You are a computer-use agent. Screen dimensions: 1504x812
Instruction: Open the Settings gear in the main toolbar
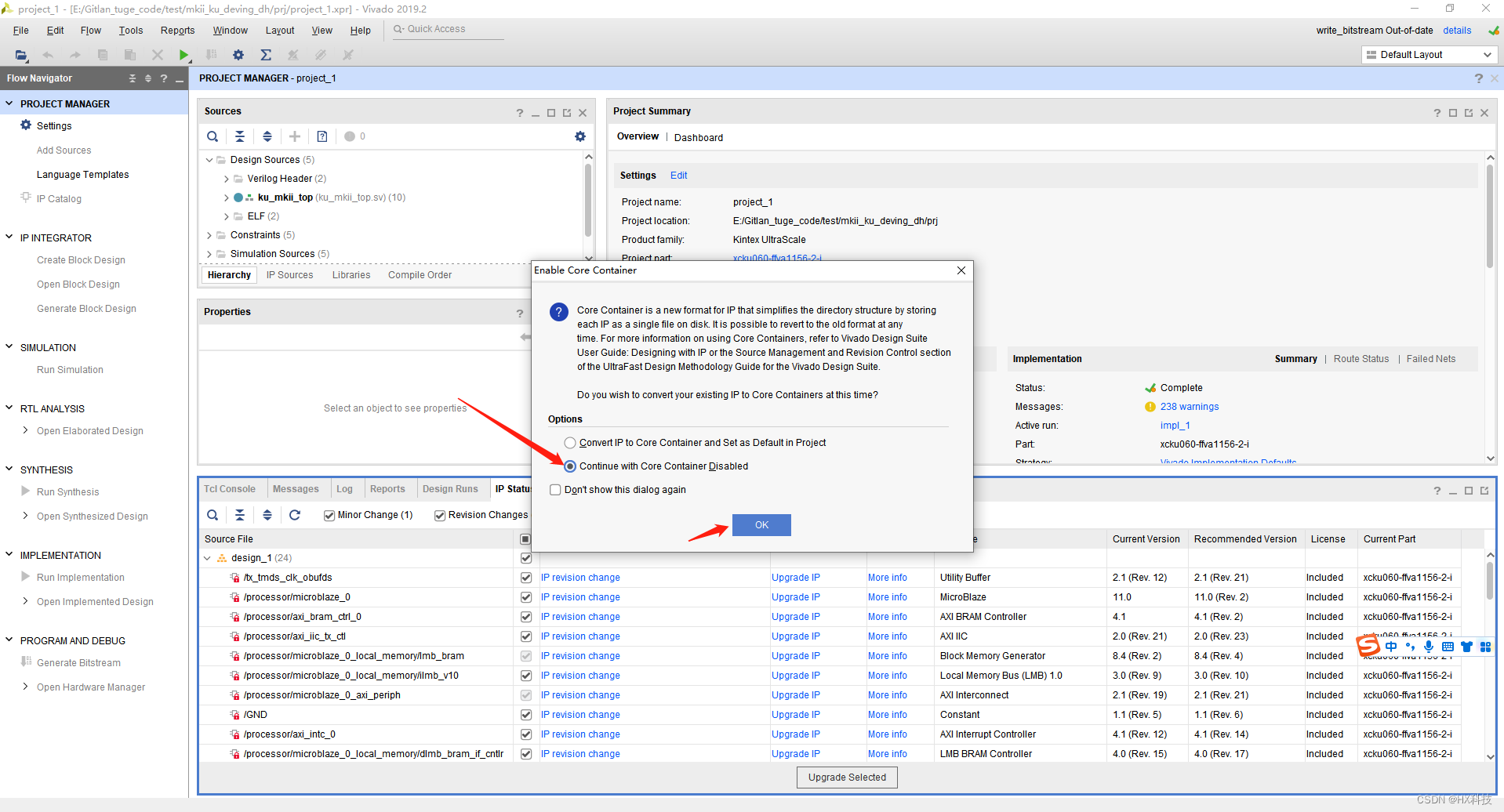pos(238,55)
